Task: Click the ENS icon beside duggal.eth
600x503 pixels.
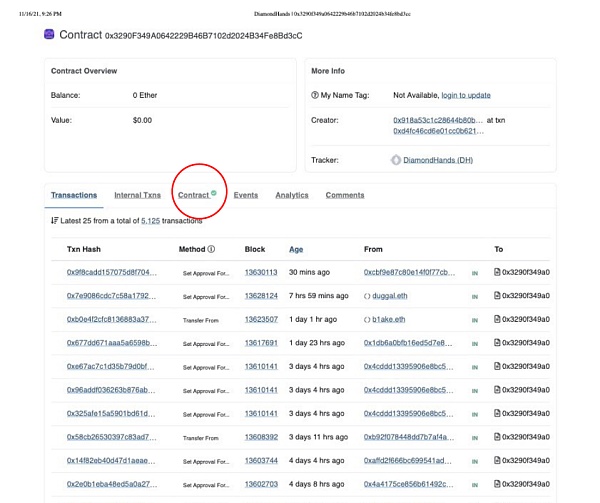Action: coord(368,296)
